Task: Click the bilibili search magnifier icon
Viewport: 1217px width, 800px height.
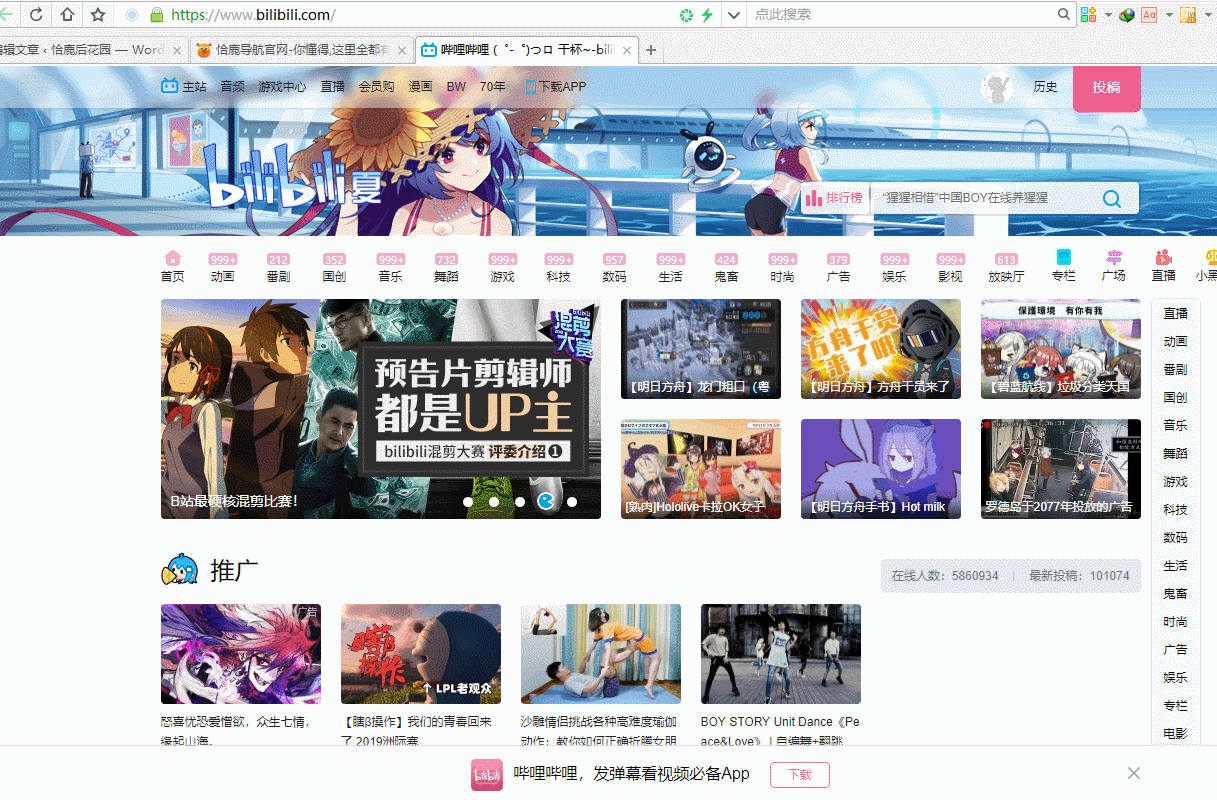Action: [1111, 198]
